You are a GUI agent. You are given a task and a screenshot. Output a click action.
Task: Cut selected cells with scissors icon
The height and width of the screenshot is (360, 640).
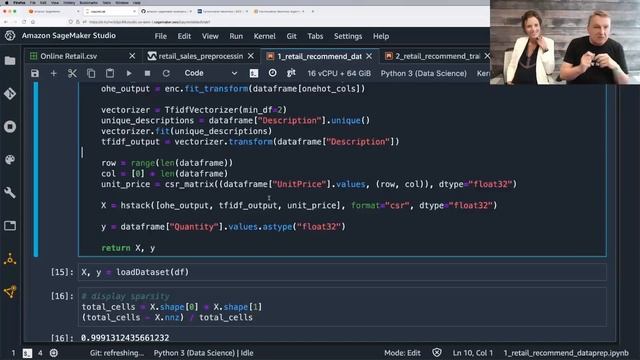tap(72, 73)
